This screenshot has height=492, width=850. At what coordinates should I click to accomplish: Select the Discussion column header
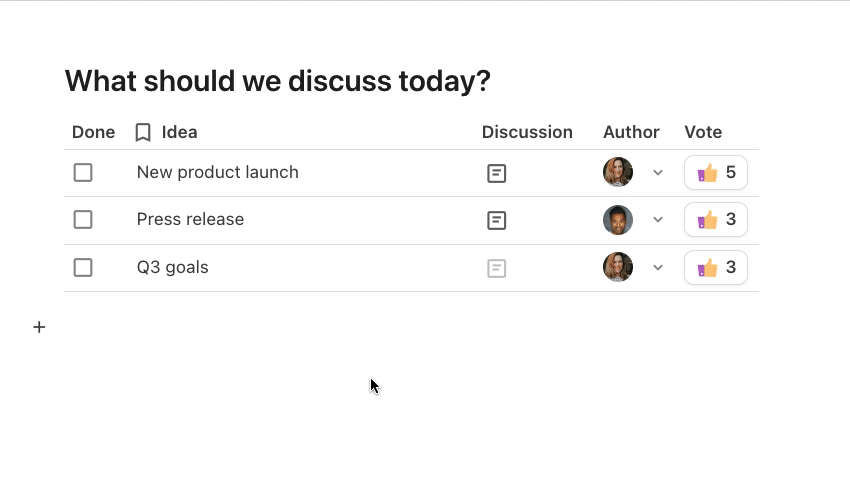pyautogui.click(x=527, y=132)
